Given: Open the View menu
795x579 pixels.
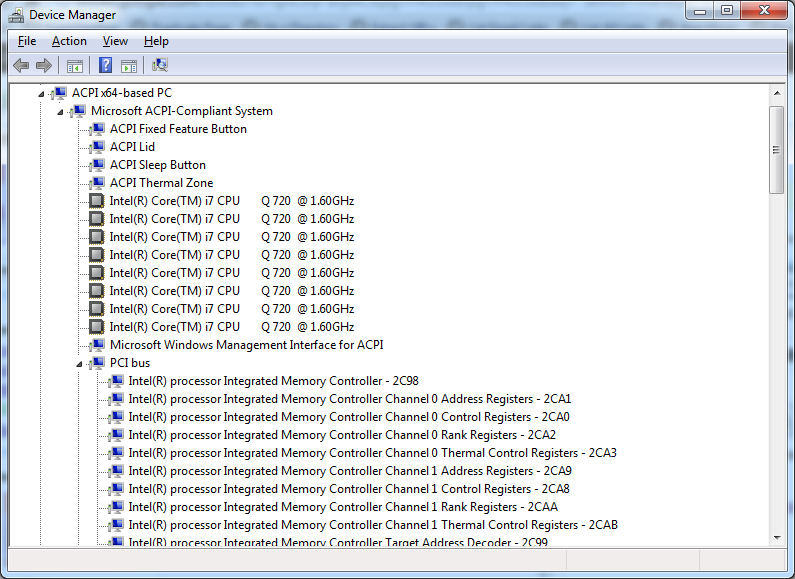Looking at the screenshot, I should click(115, 41).
